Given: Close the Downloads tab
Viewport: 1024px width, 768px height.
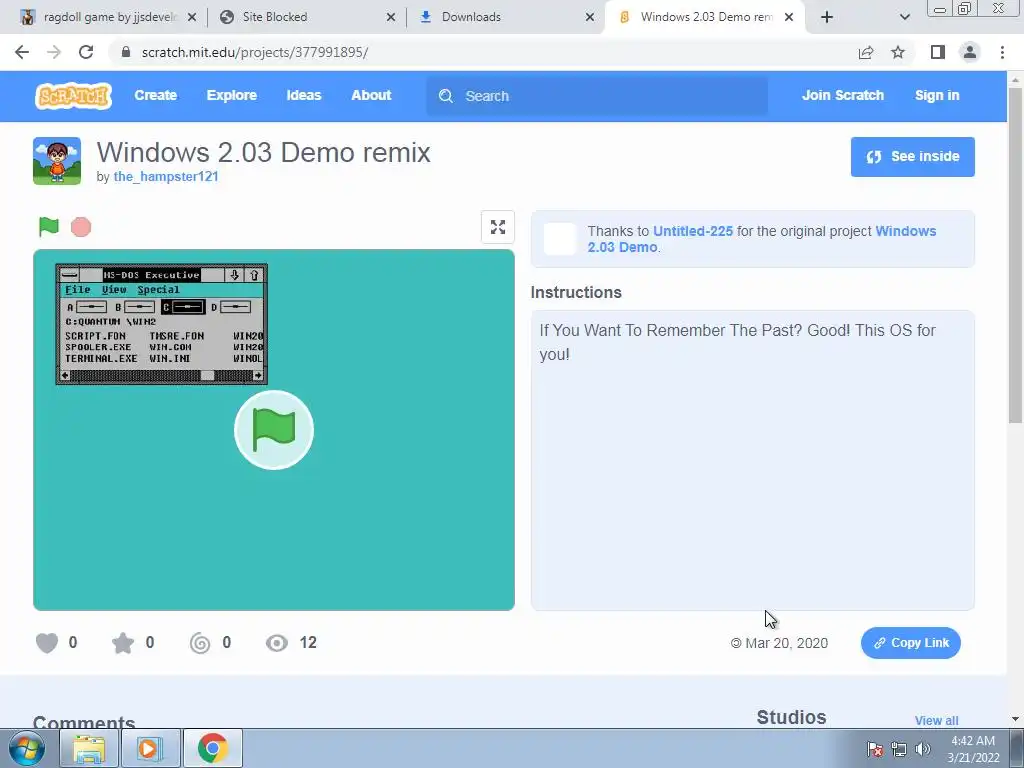Looking at the screenshot, I should tap(590, 17).
